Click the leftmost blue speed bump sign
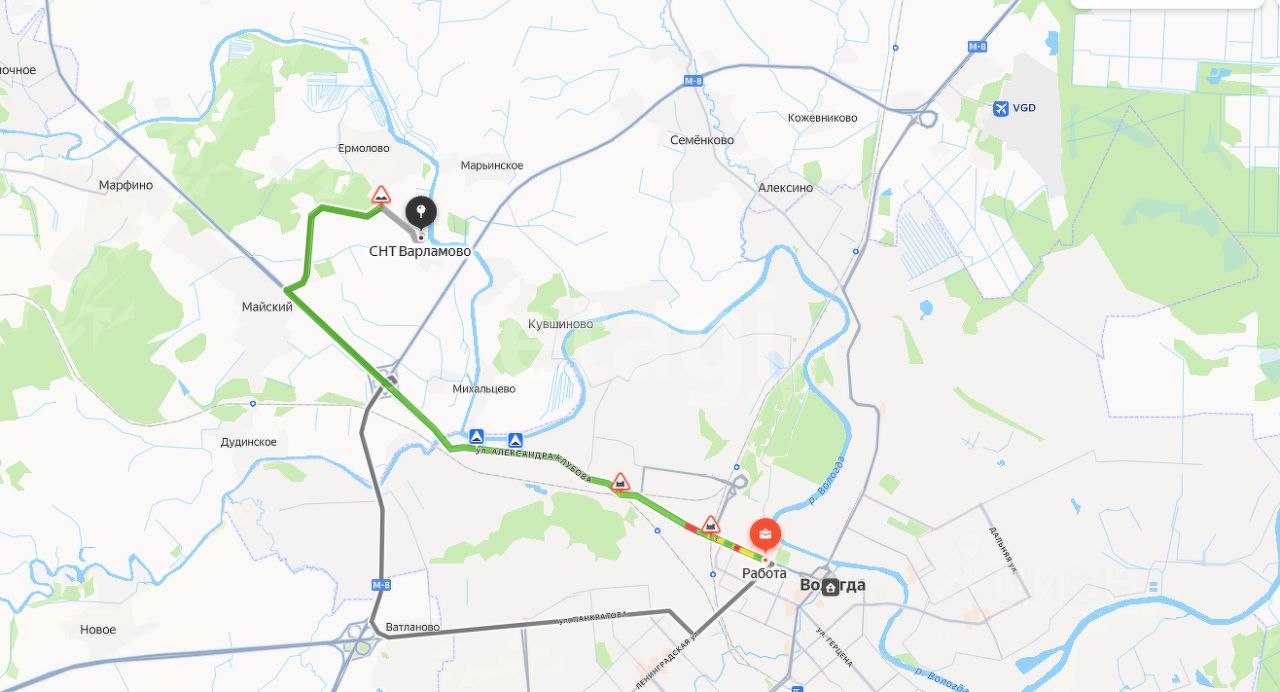This screenshot has width=1280, height=692. coord(477,437)
